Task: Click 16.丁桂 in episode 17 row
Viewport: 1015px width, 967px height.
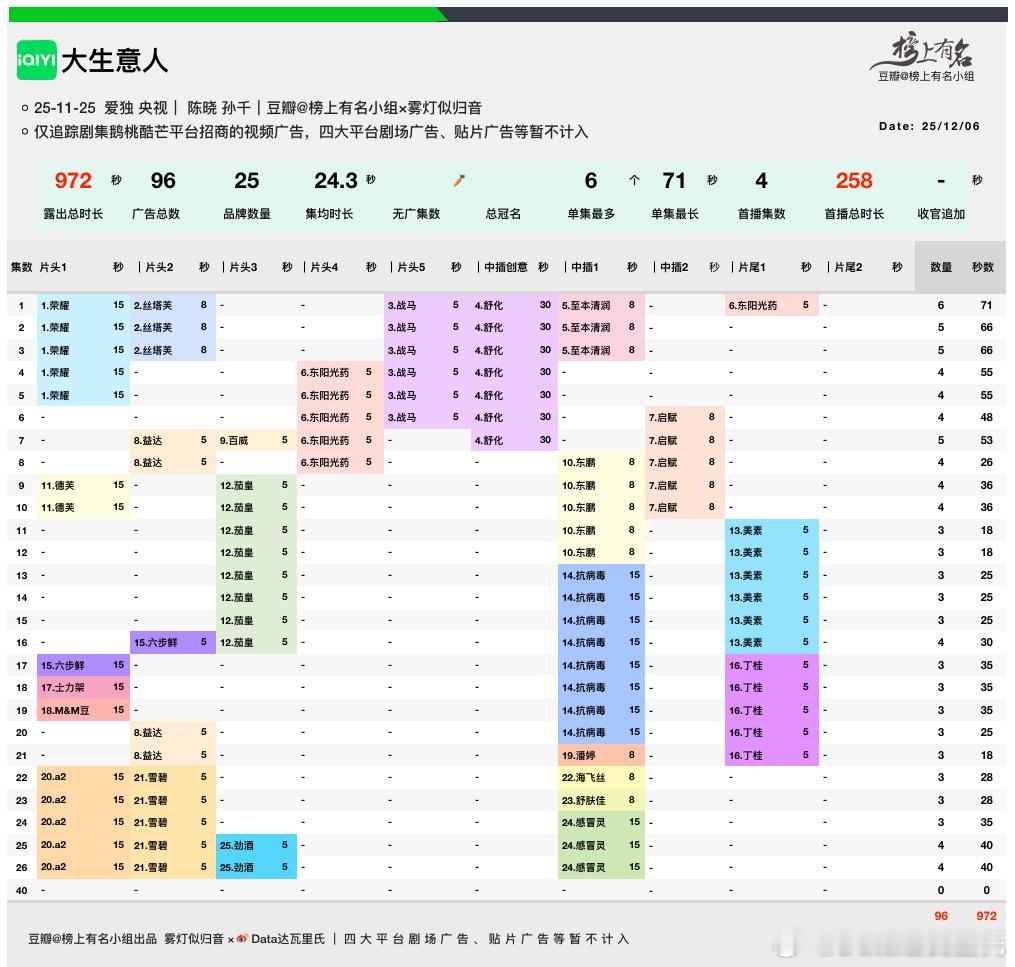Action: 772,665
